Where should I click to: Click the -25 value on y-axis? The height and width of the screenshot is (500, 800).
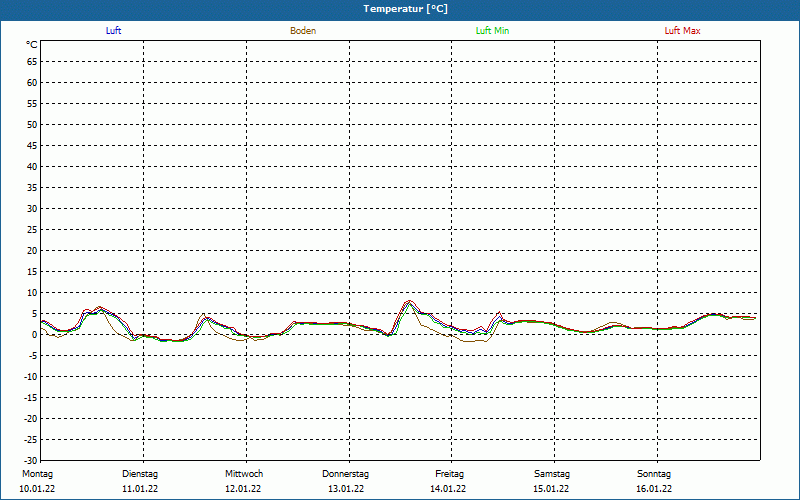31,440
